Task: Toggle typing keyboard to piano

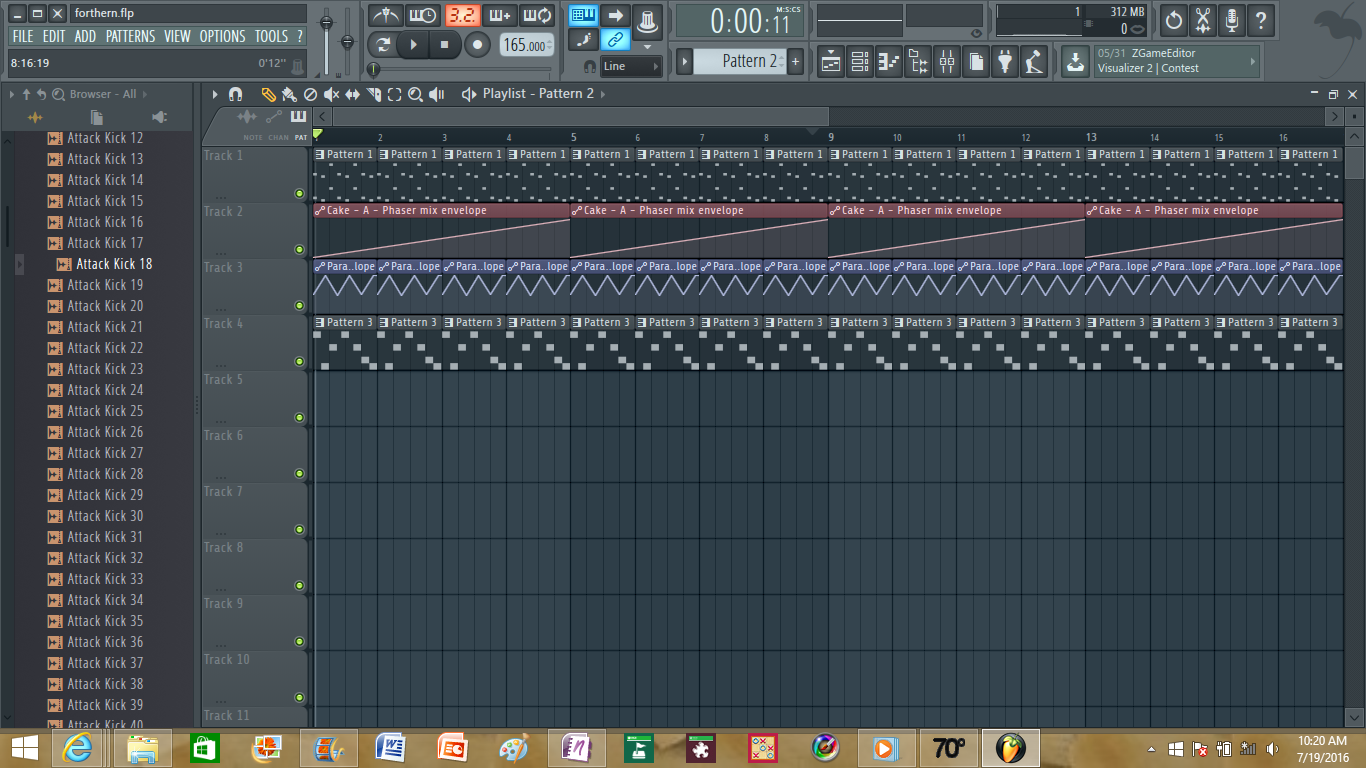Action: pyautogui.click(x=584, y=15)
